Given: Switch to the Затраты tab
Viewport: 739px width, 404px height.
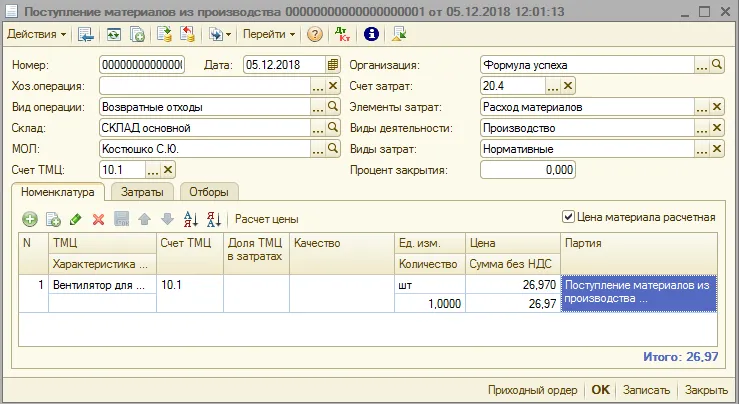Looking at the screenshot, I should [142, 192].
